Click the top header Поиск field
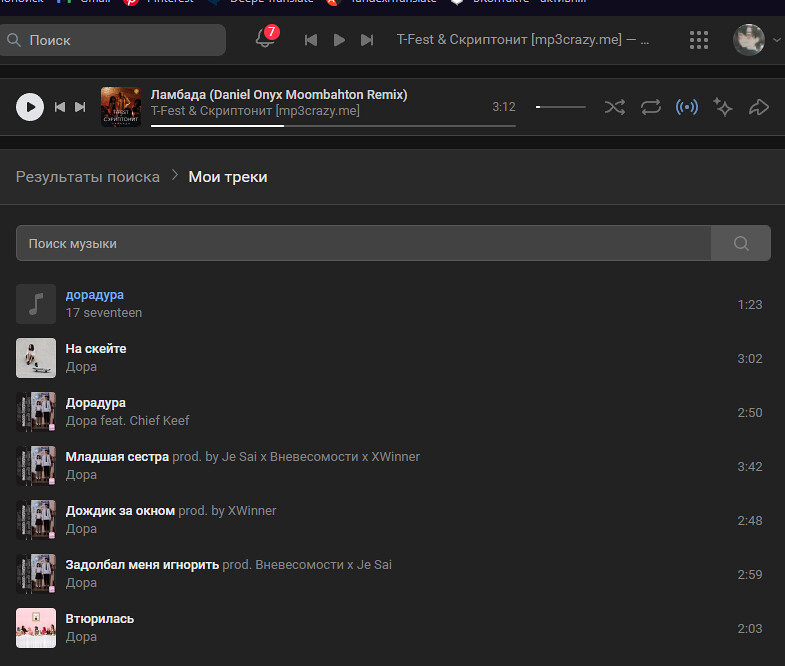This screenshot has height=666, width=785. pos(115,40)
